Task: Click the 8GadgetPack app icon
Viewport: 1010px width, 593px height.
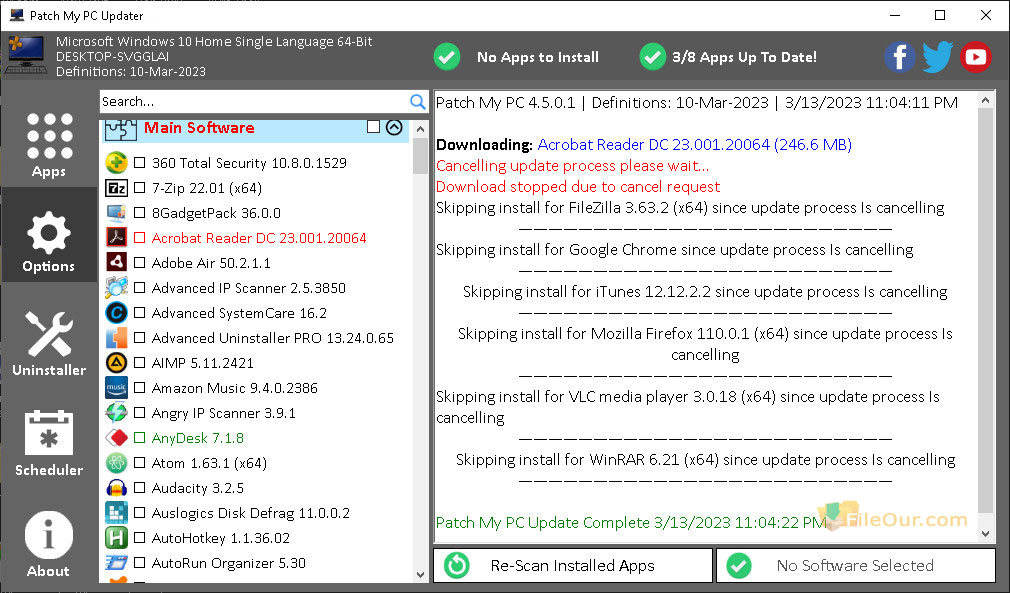Action: coord(116,213)
